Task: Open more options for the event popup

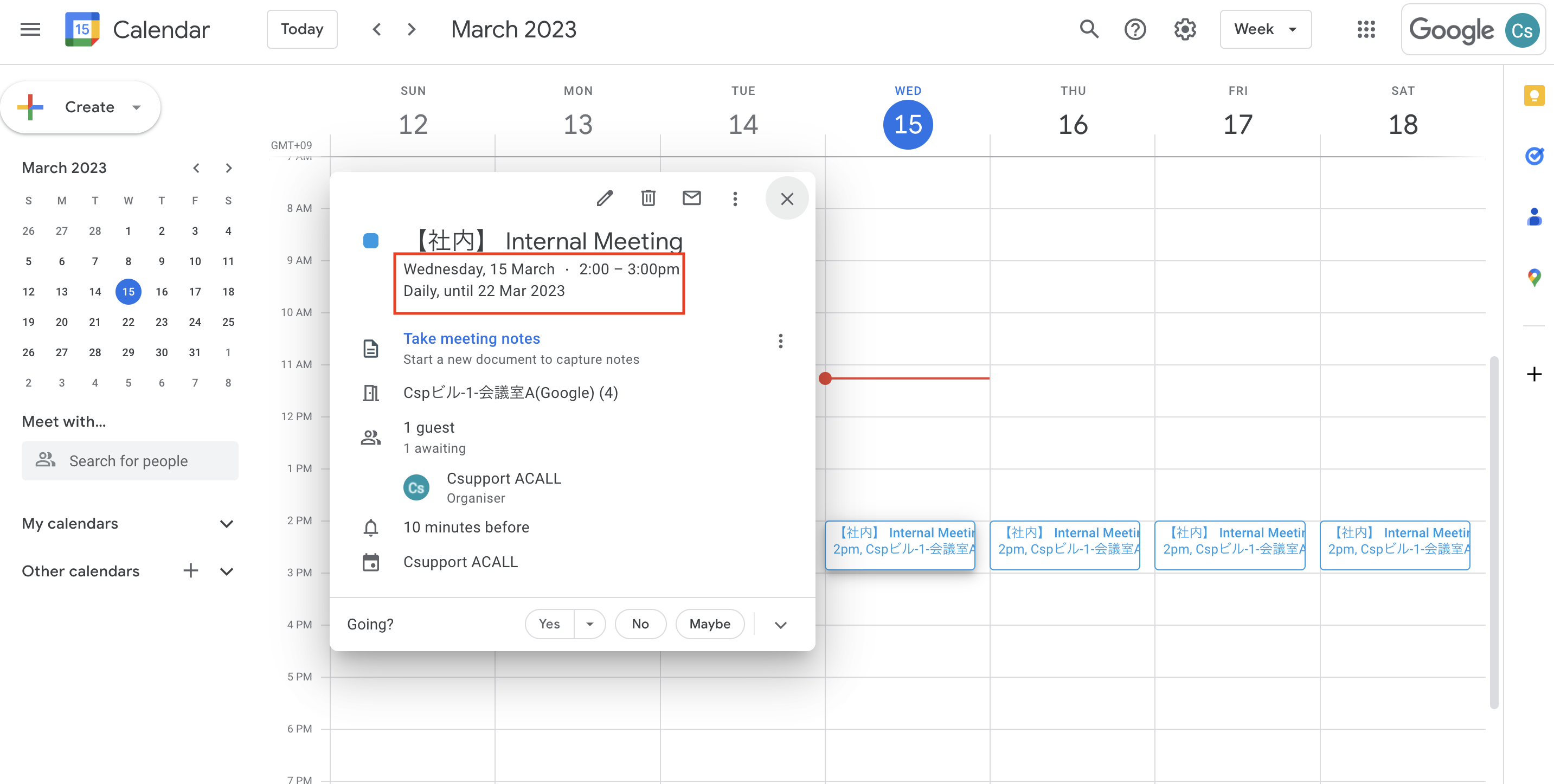Action: [735, 198]
